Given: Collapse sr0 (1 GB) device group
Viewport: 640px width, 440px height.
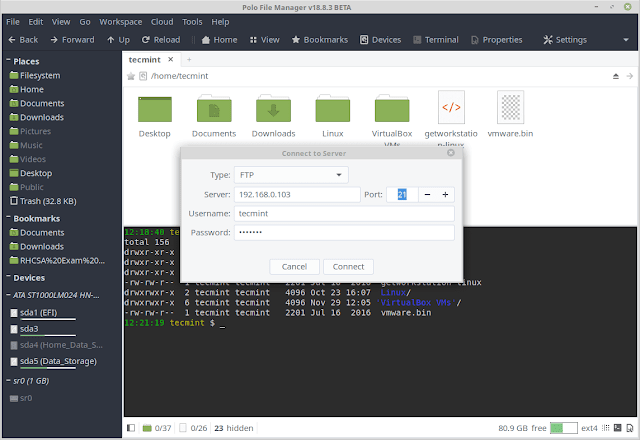Looking at the screenshot, I should 8,381.
